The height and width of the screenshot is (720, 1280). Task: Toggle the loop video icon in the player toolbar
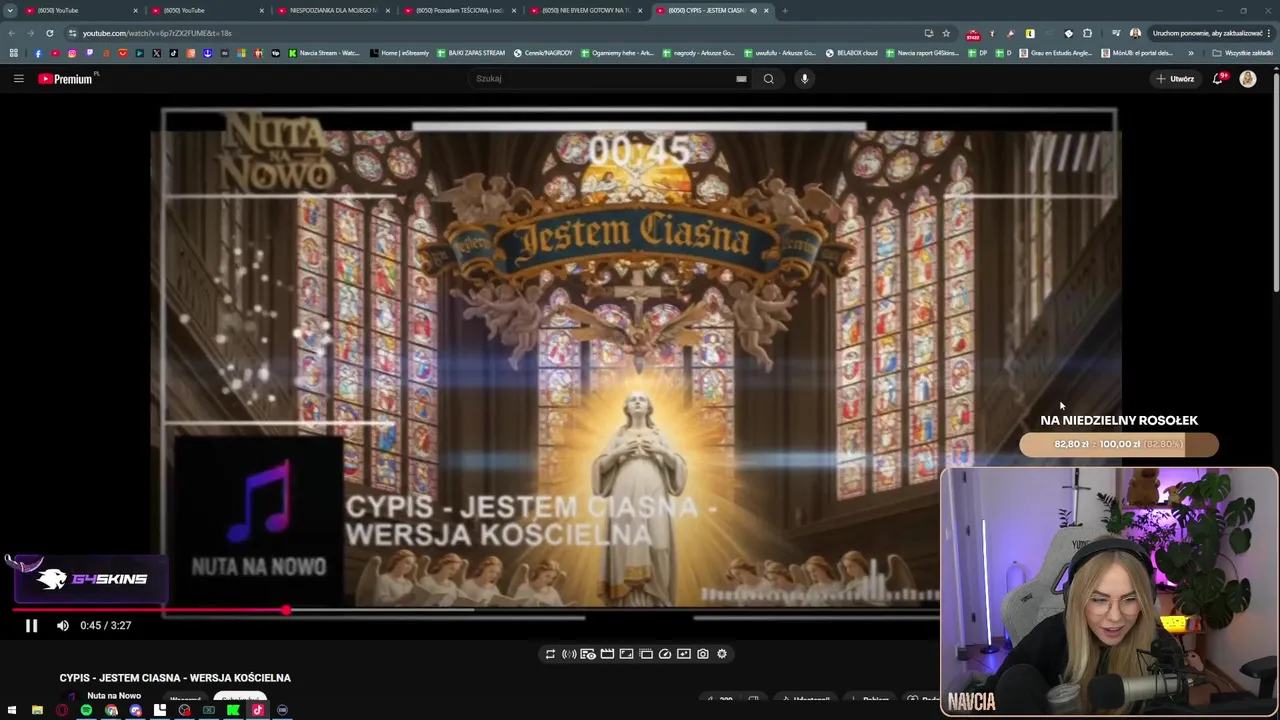550,654
